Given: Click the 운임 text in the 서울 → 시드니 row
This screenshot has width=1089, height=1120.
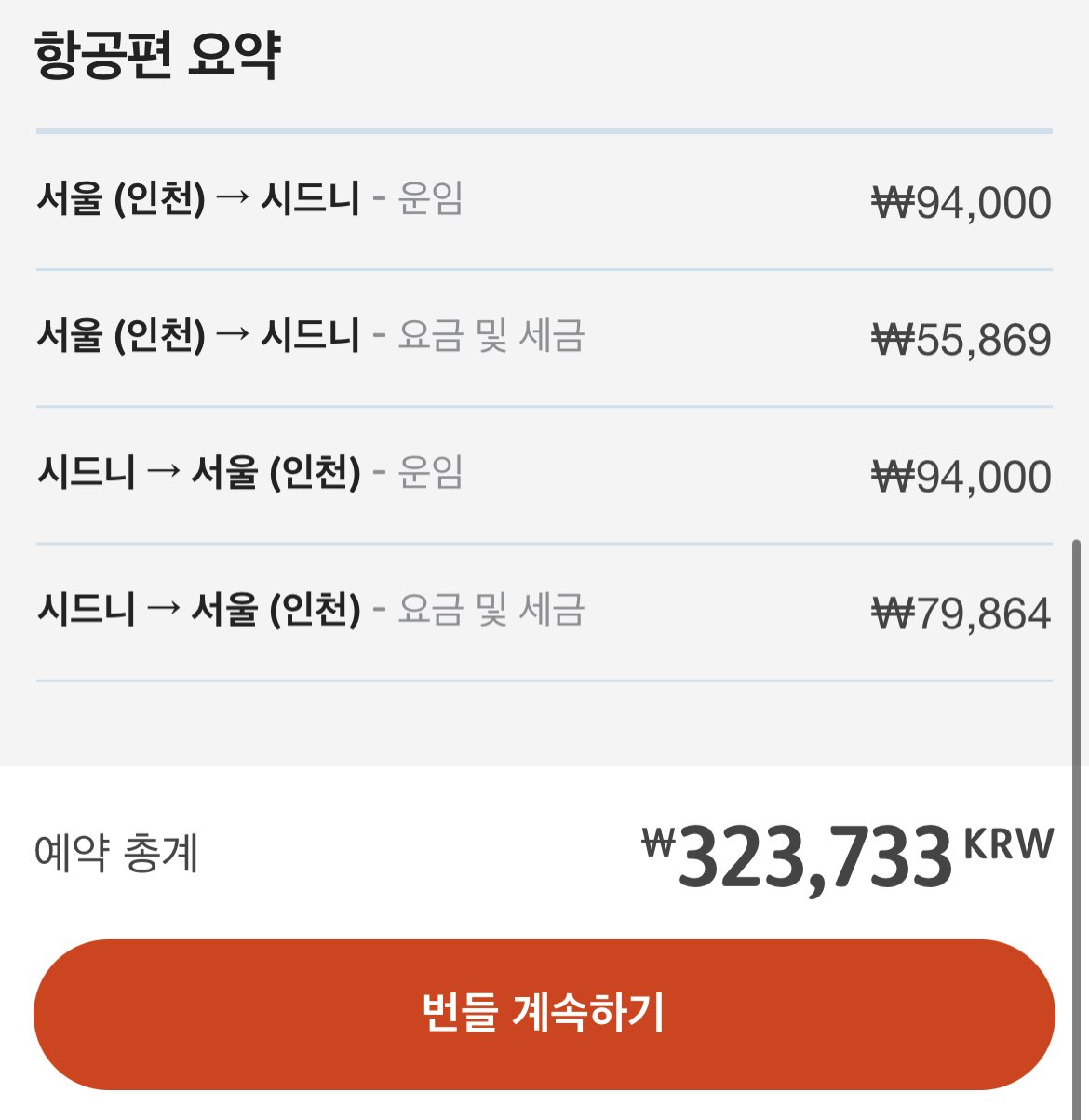Looking at the screenshot, I should [x=430, y=198].
